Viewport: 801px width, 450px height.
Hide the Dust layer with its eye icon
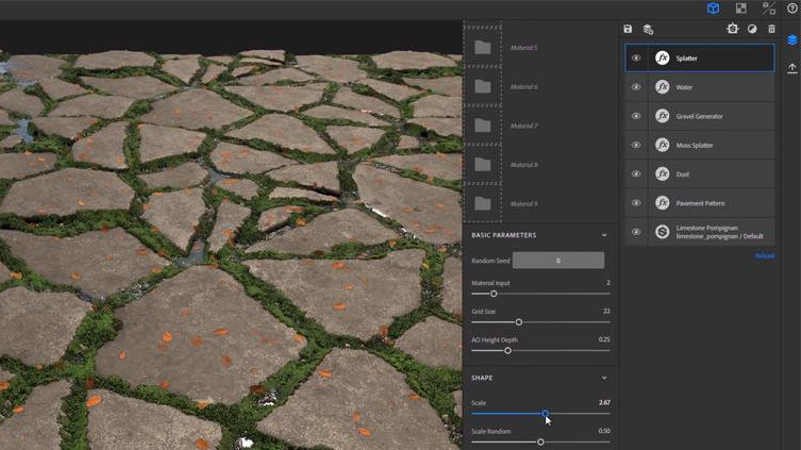pos(636,174)
